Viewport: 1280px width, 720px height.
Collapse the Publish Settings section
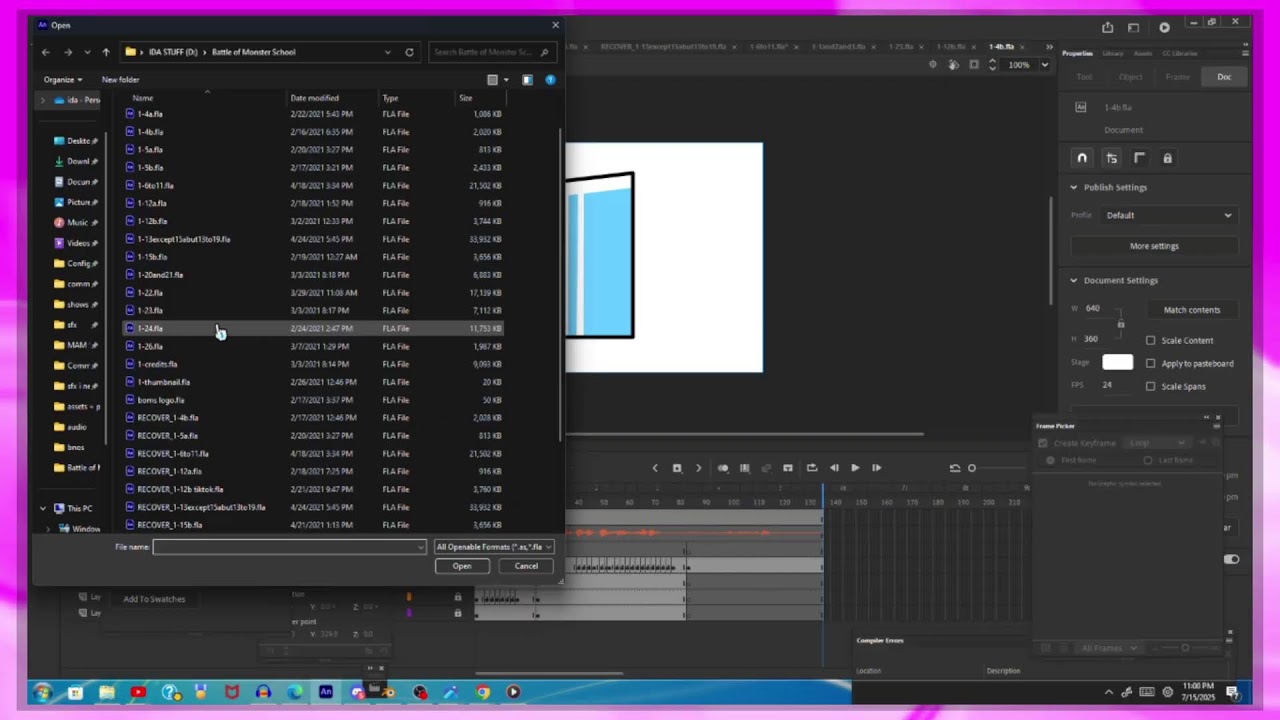(x=1074, y=187)
